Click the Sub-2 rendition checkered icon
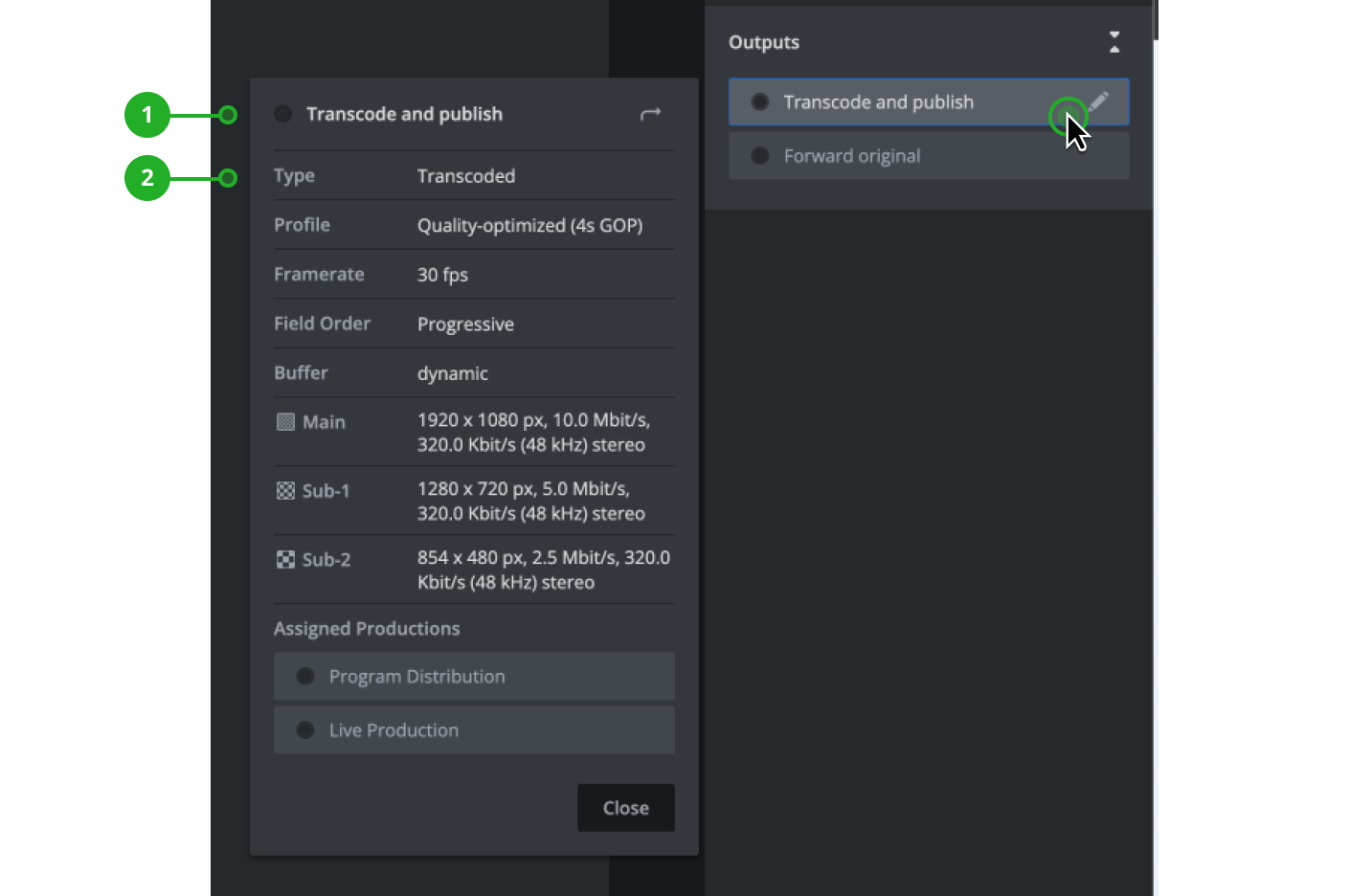This screenshot has height=896, width=1350. coord(285,560)
